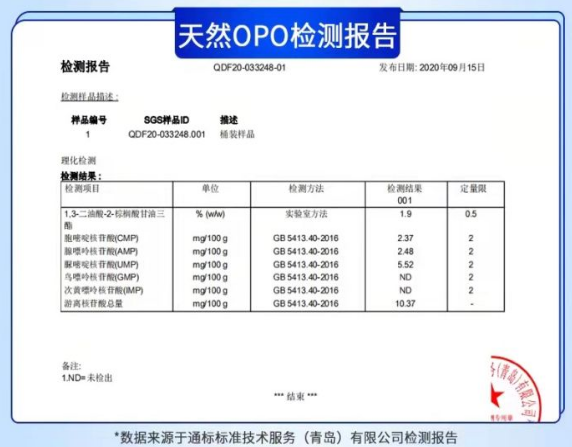Click the CMP row result 2.37

405,238
